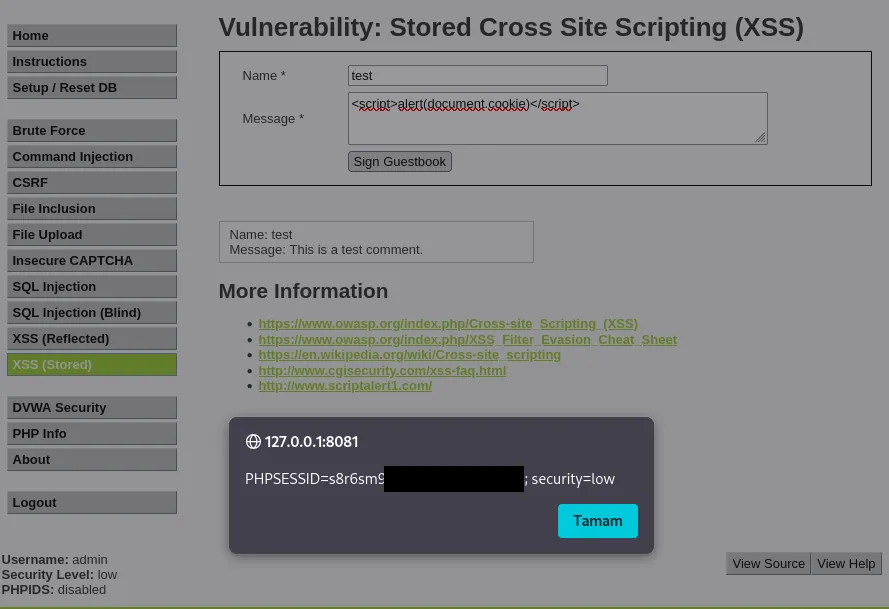Go to the About page

pos(92,460)
